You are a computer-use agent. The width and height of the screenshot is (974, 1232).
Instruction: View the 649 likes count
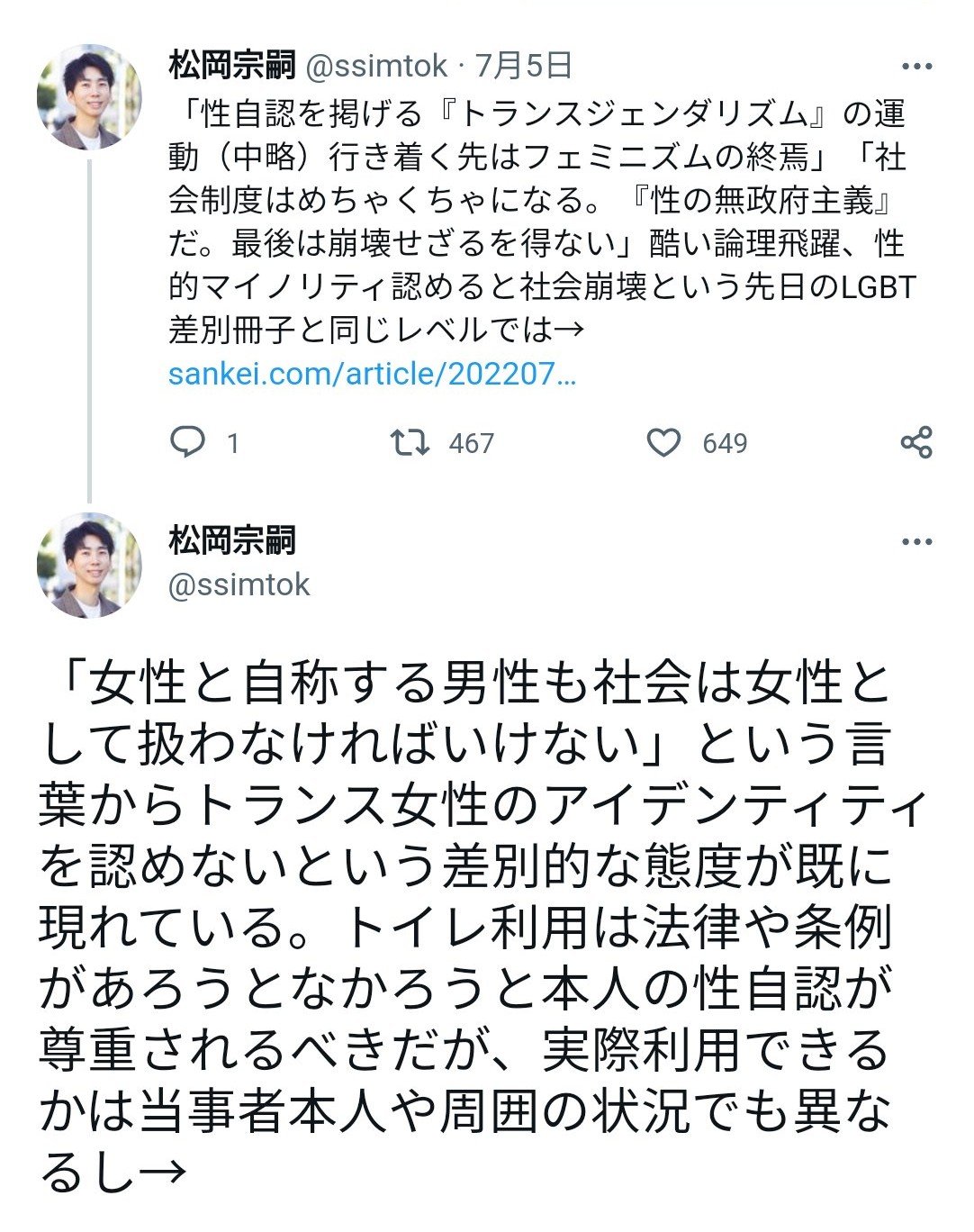(x=726, y=443)
